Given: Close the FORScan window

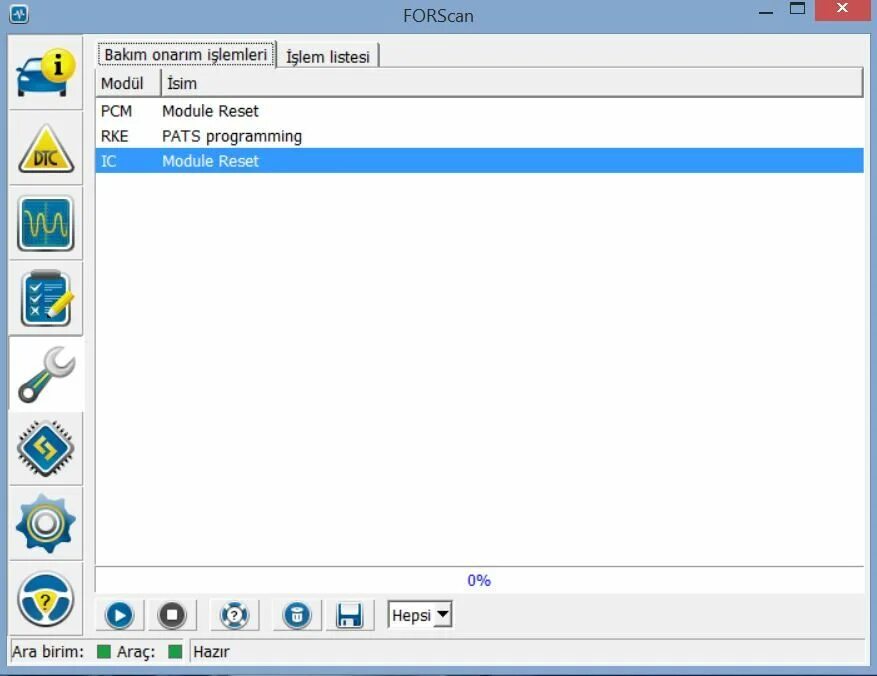Looking at the screenshot, I should pyautogui.click(x=842, y=10).
